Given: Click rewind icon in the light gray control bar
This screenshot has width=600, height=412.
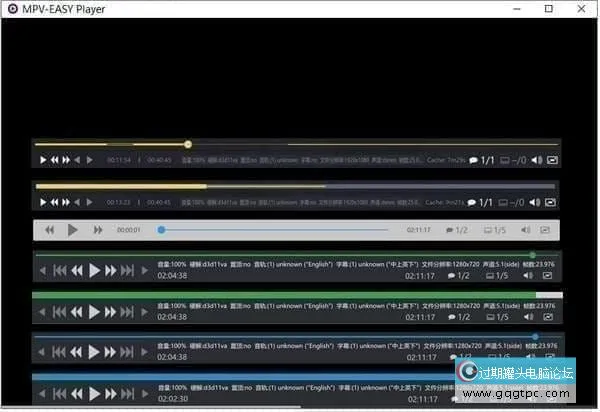Looking at the screenshot, I should [x=47, y=230].
